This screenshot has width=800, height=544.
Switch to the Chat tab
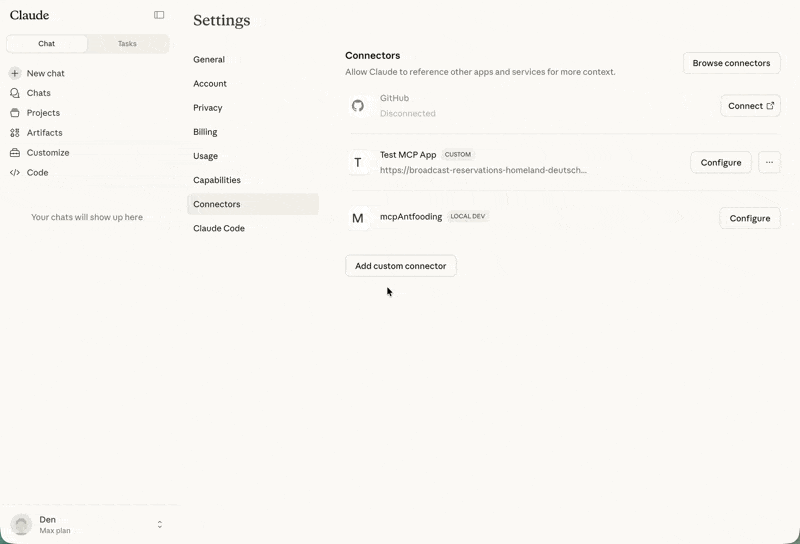[x=46, y=43]
